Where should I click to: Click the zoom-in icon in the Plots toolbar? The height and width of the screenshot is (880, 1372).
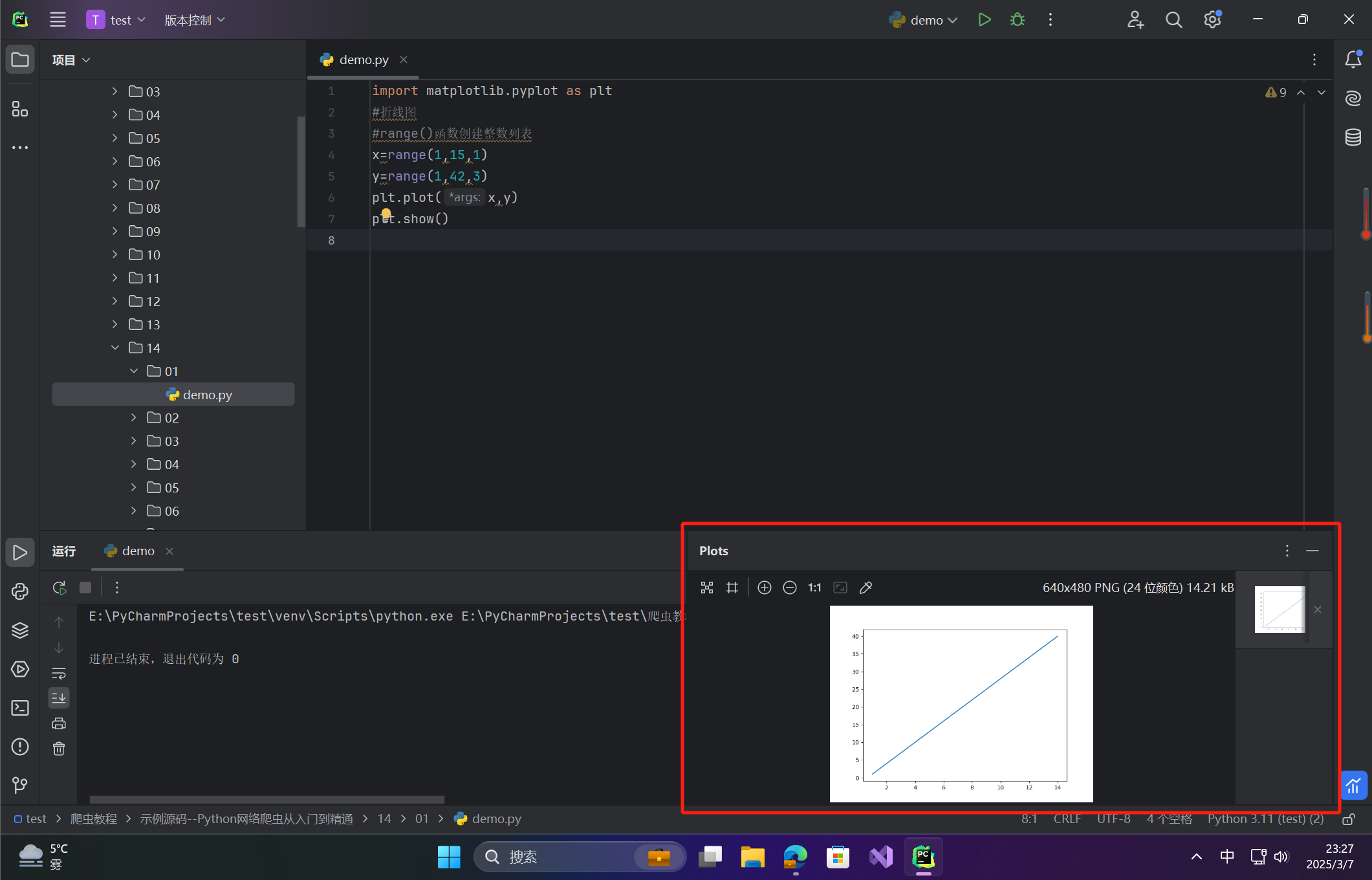coord(765,588)
